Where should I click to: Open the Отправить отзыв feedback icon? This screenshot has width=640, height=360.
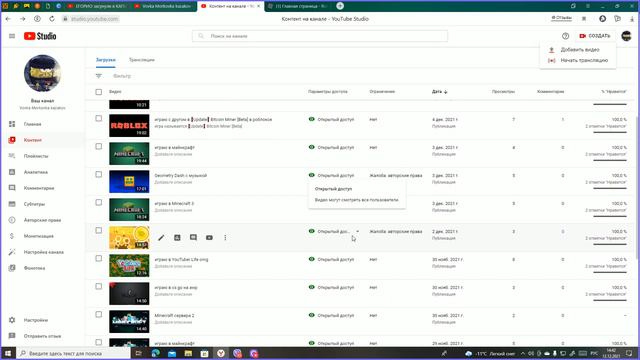[12, 336]
